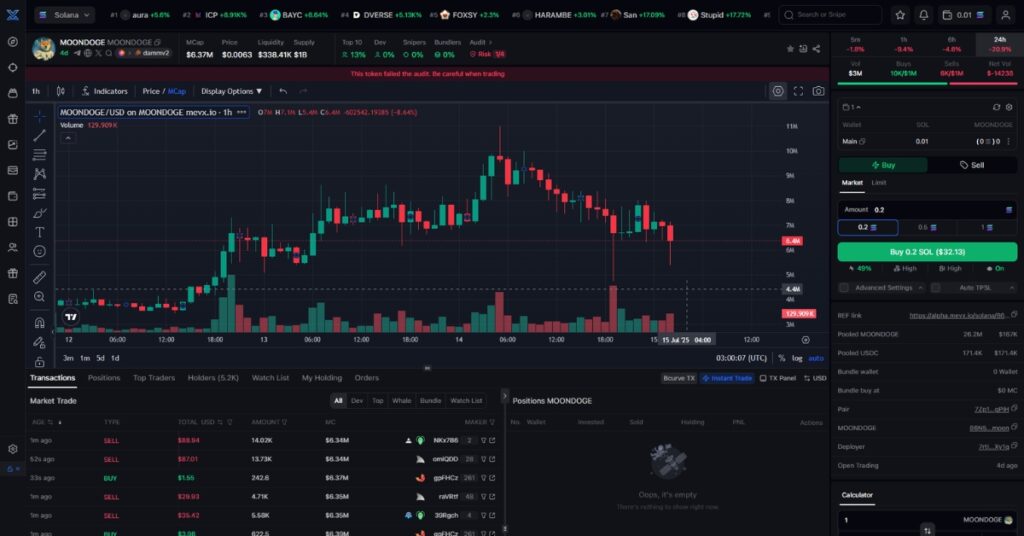Open the 1h chart interval selector
Image resolution: width=1024 pixels, height=536 pixels.
pyautogui.click(x=36, y=91)
